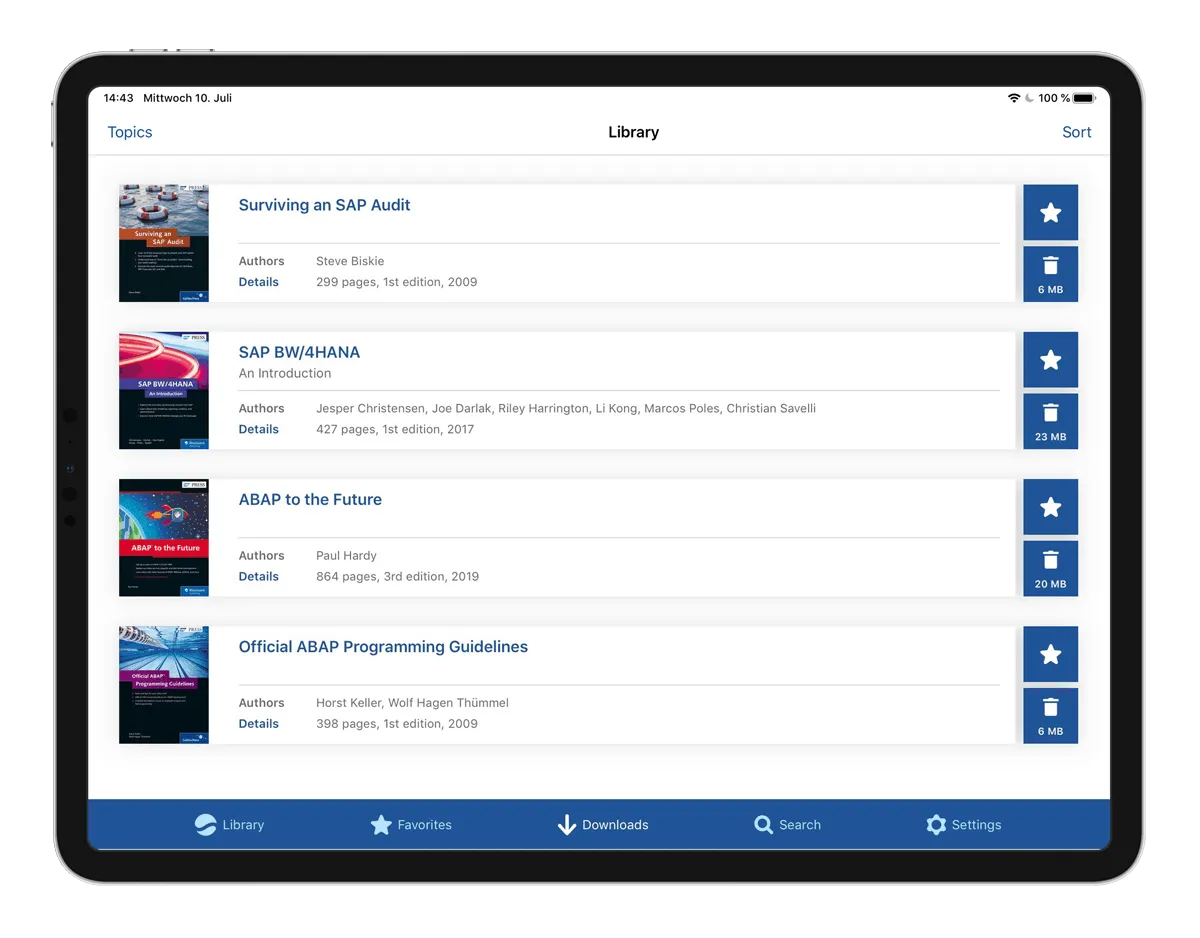Star the Official ABAP Programming Guidelines book

pos(1050,653)
